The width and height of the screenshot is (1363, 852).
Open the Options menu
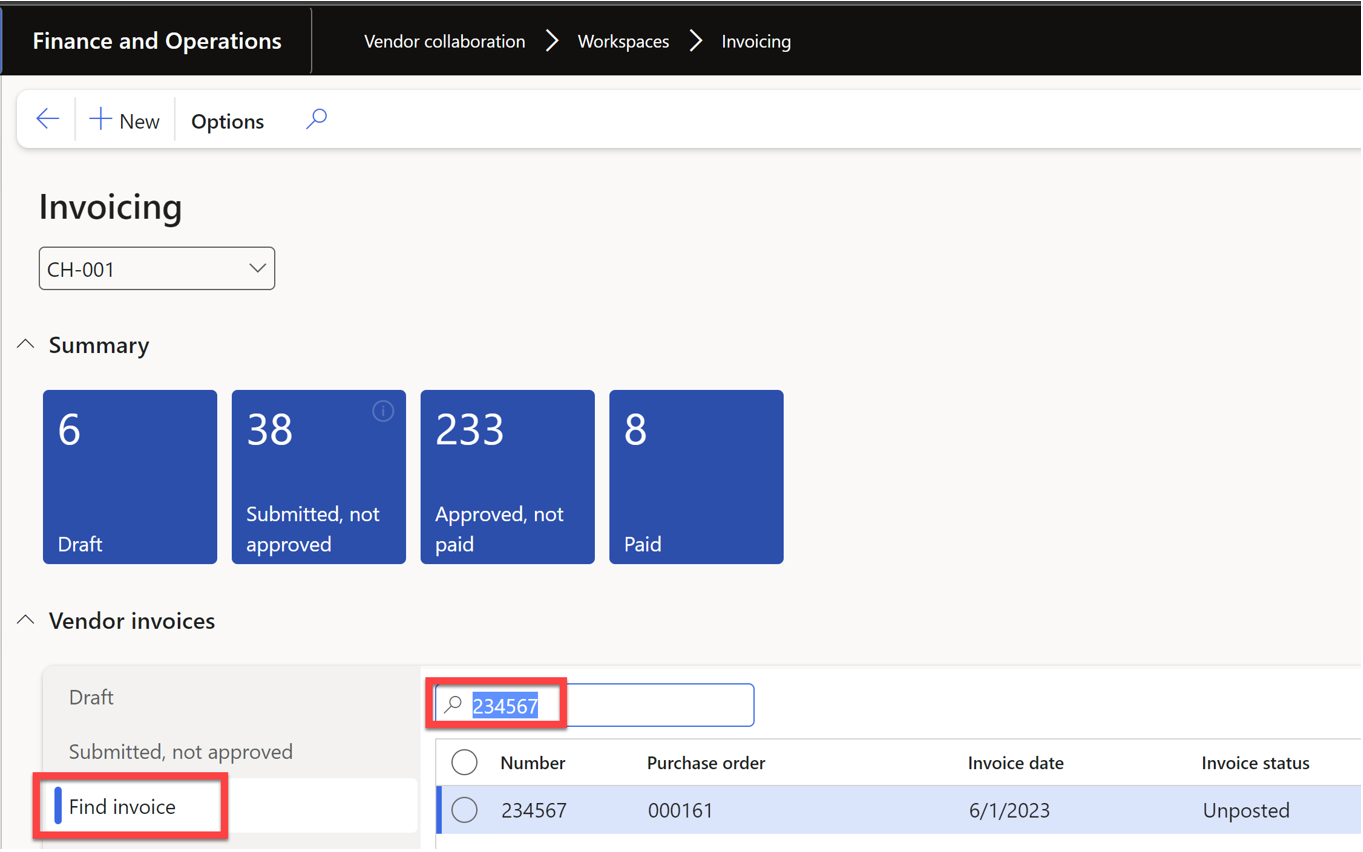tap(227, 121)
